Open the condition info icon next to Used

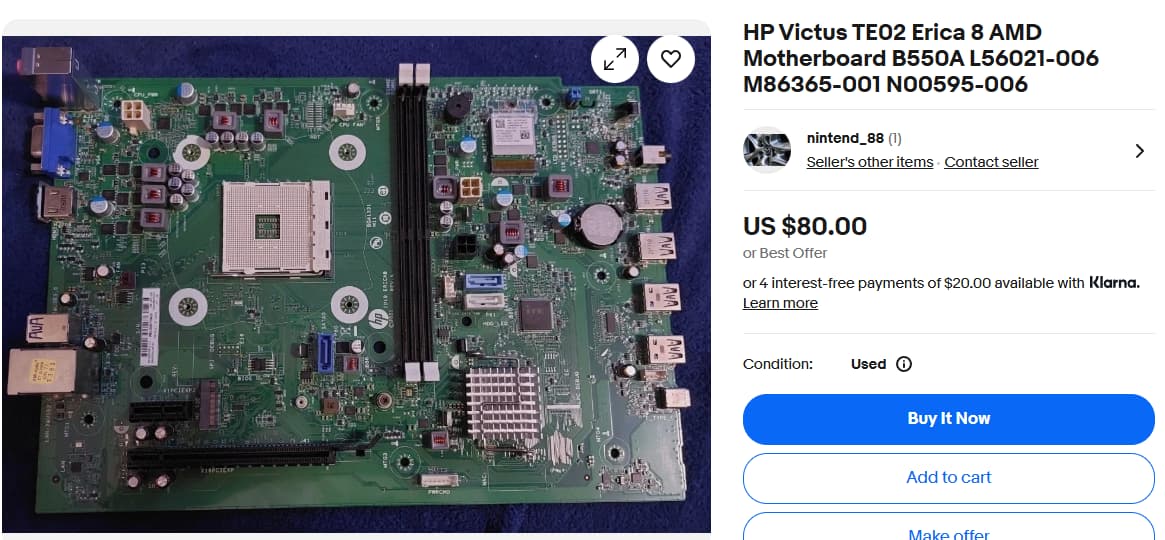903,364
